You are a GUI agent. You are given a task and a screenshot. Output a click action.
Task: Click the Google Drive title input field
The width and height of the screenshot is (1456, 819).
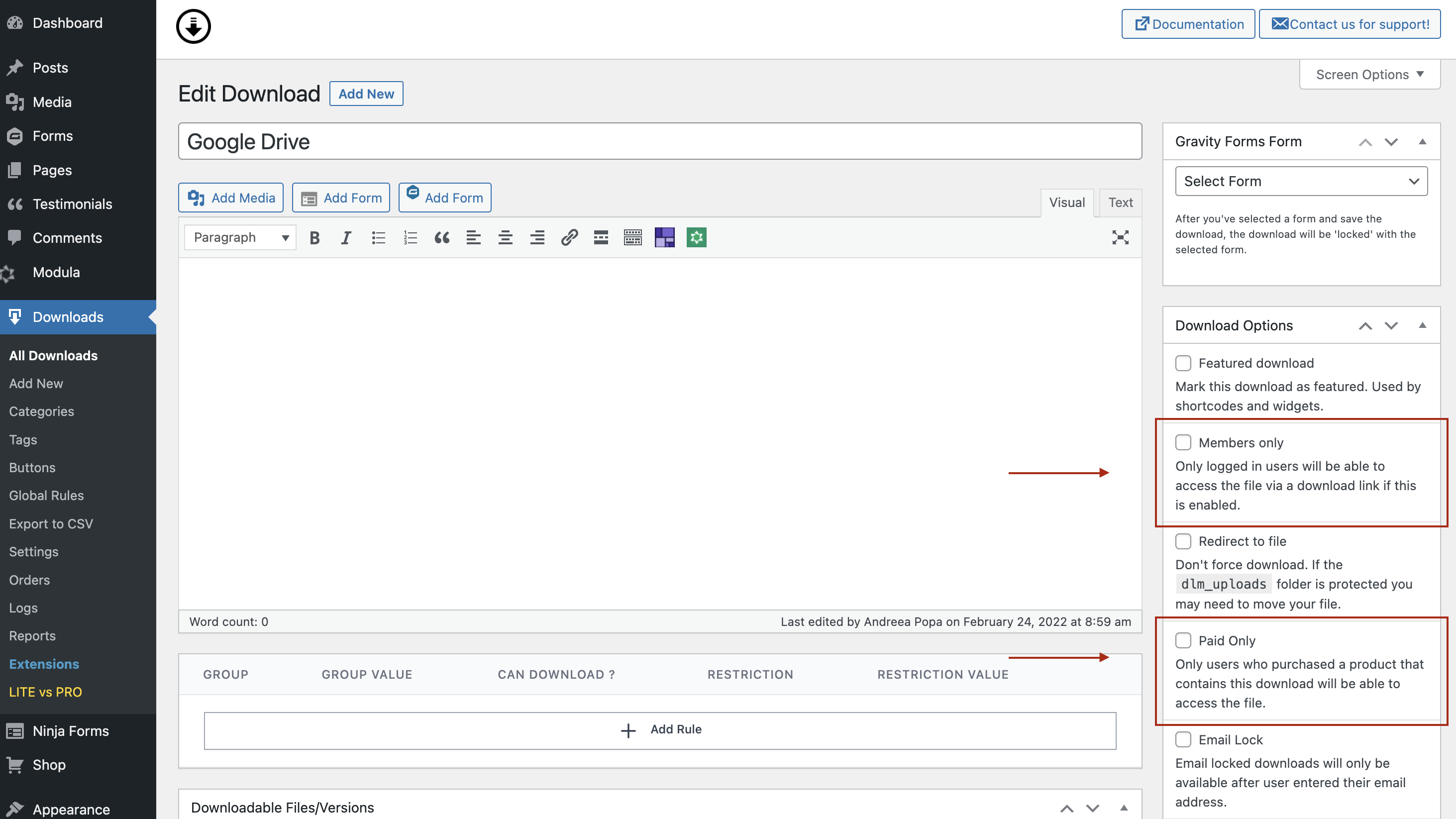click(660, 141)
